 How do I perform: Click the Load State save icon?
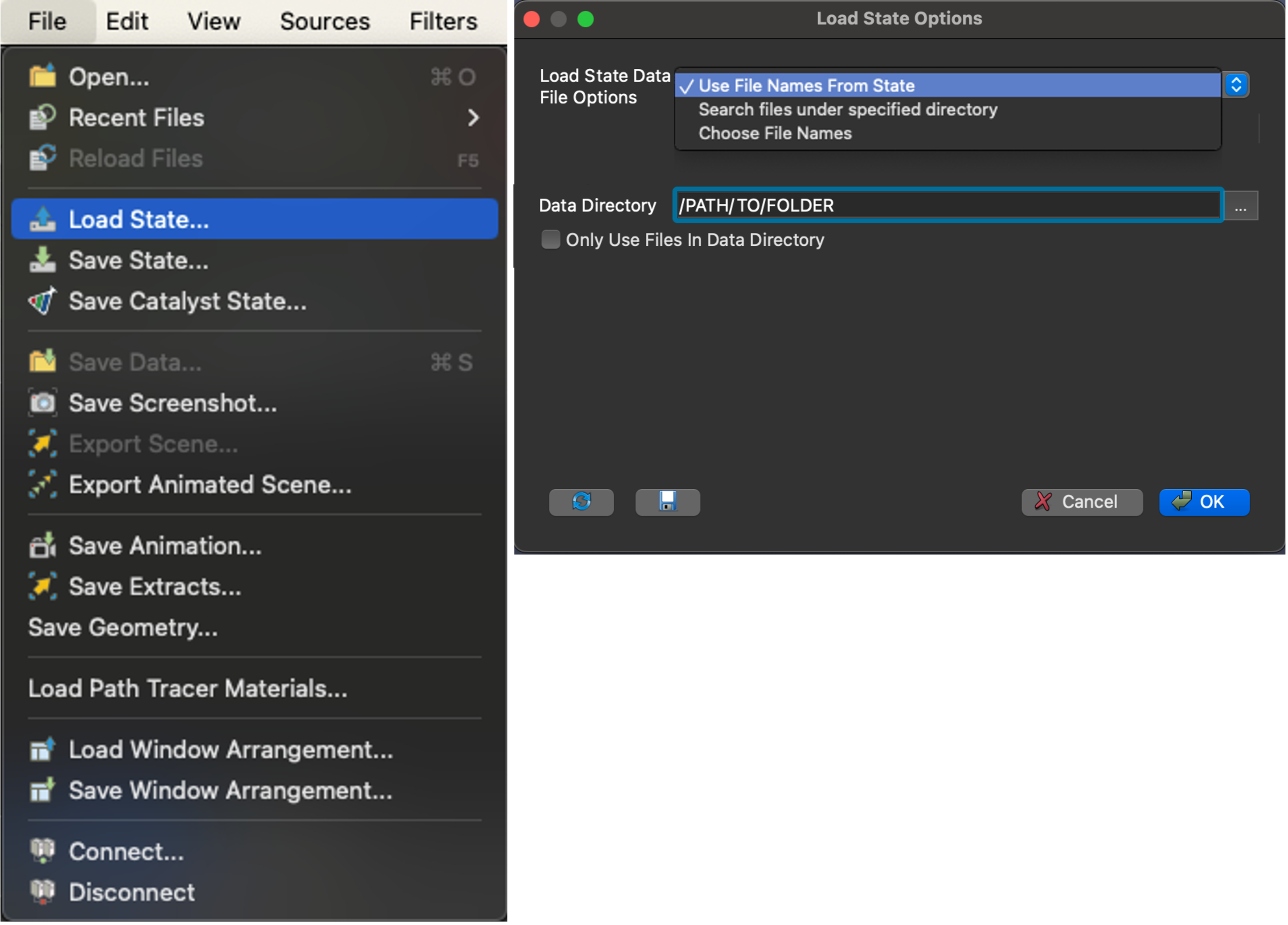pyautogui.click(x=667, y=500)
